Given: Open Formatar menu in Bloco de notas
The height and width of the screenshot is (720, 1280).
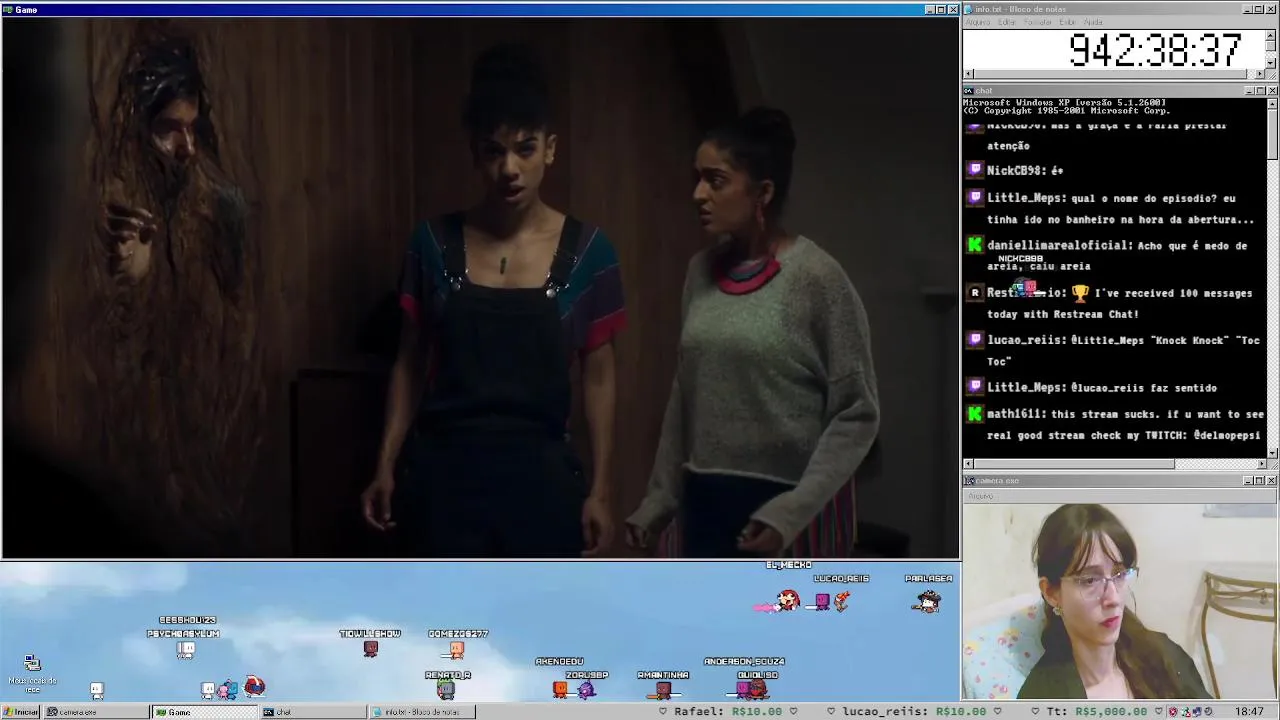Looking at the screenshot, I should point(1038,22).
